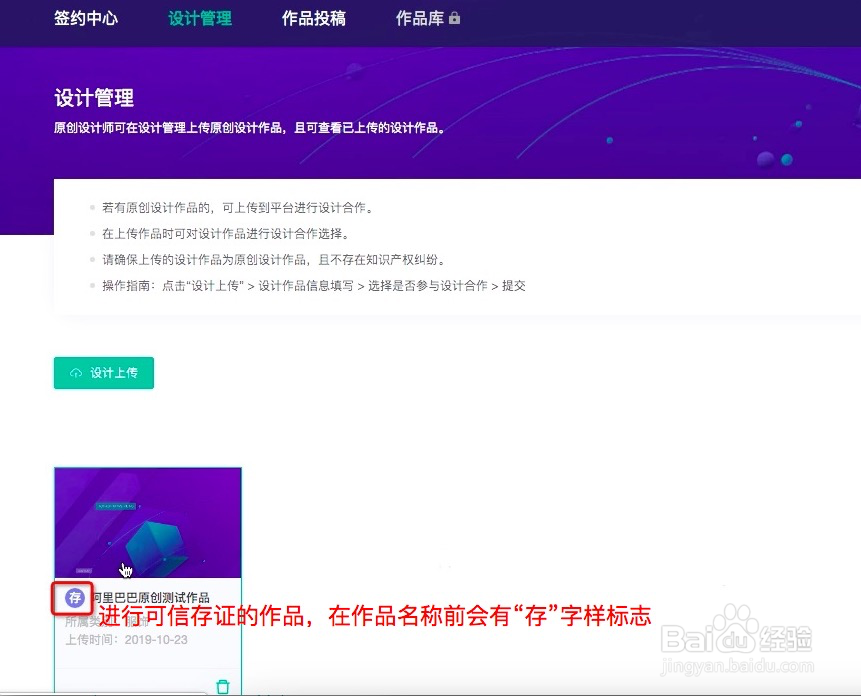Click the 操作指南 instruction line
This screenshot has height=696, width=861.
click(314, 285)
